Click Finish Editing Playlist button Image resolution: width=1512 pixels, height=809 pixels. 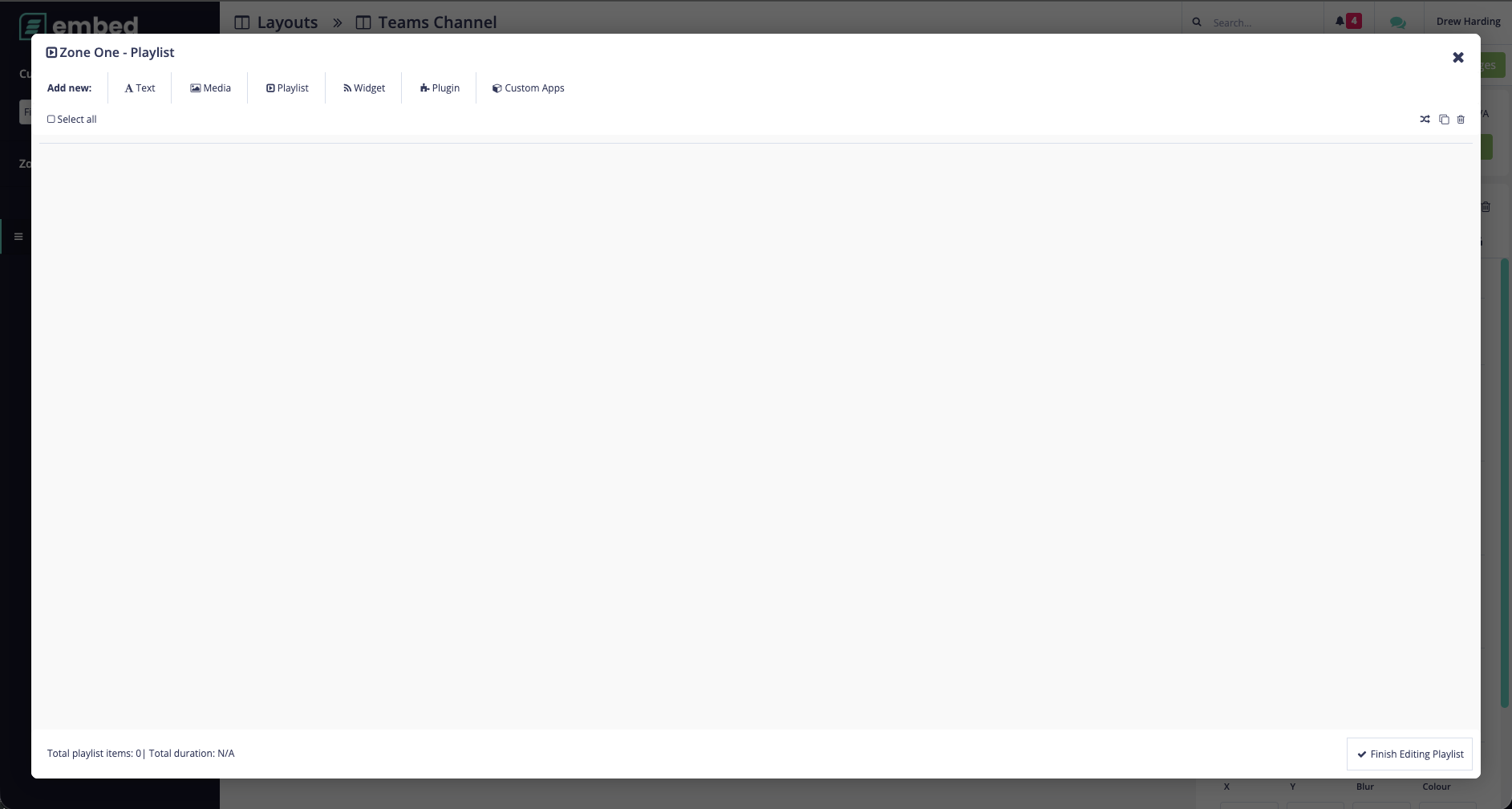coord(1409,754)
